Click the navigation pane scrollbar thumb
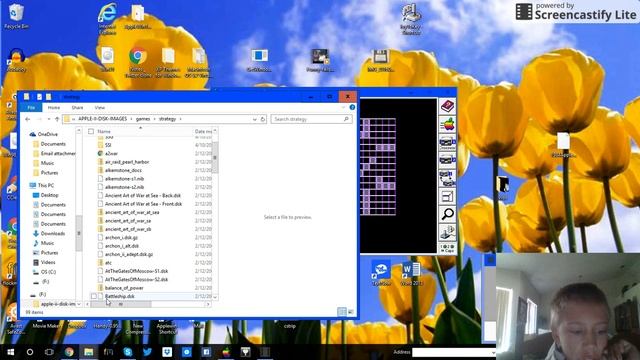The height and width of the screenshot is (360, 640). pos(79,233)
